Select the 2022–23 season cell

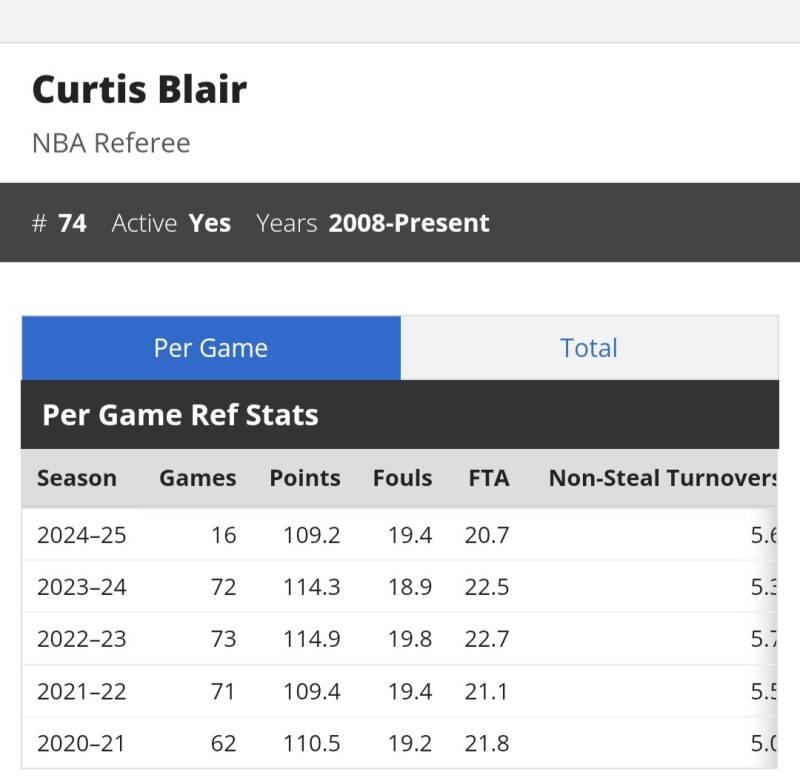tap(82, 639)
